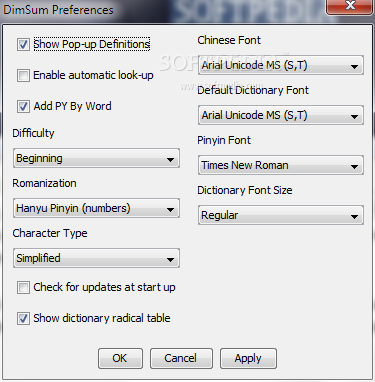
Task: Open the Character Type dropdown showing Simplified
Action: (96, 258)
